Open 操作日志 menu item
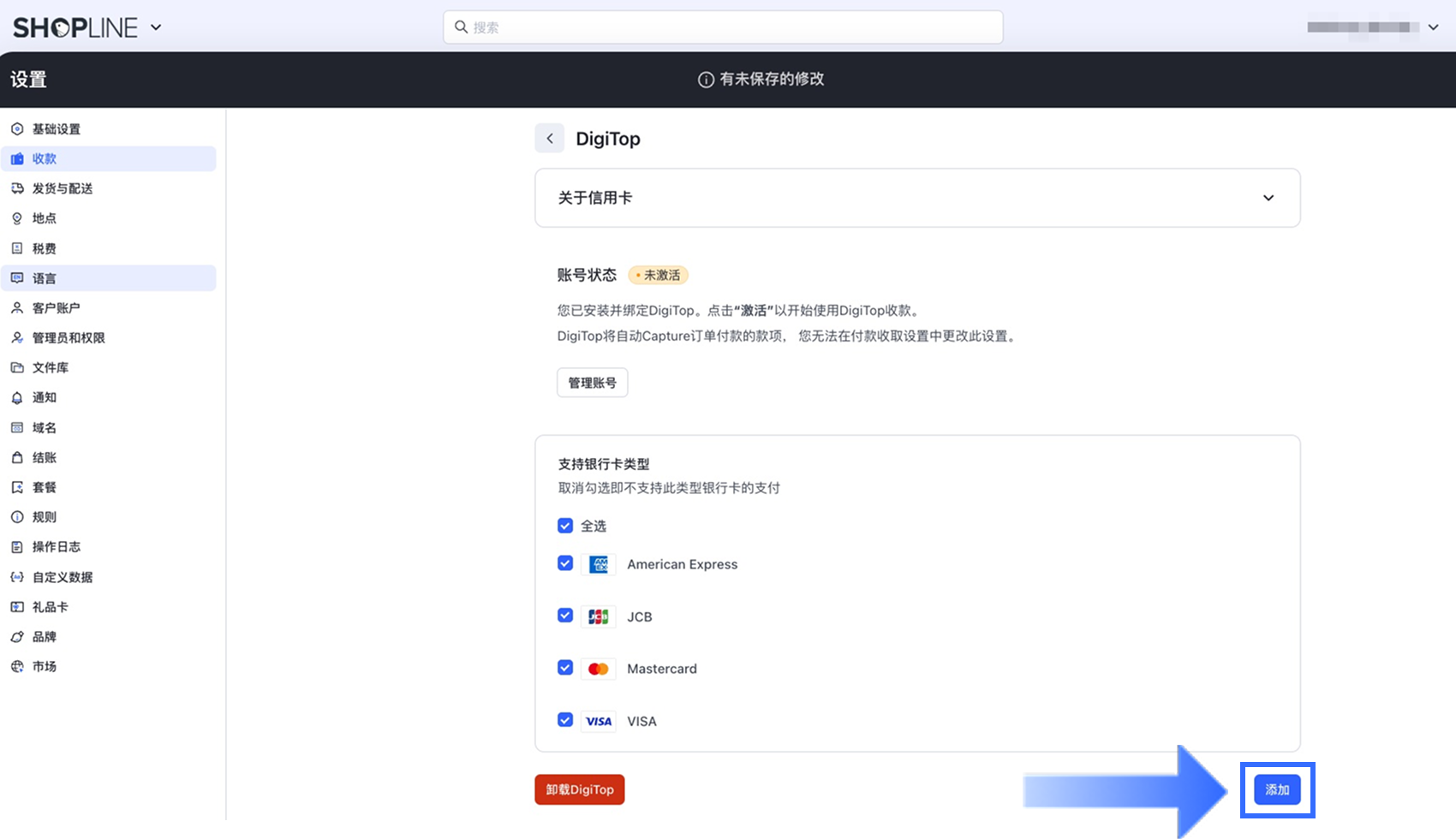Viewport: 1456px width, 839px height. point(109,547)
